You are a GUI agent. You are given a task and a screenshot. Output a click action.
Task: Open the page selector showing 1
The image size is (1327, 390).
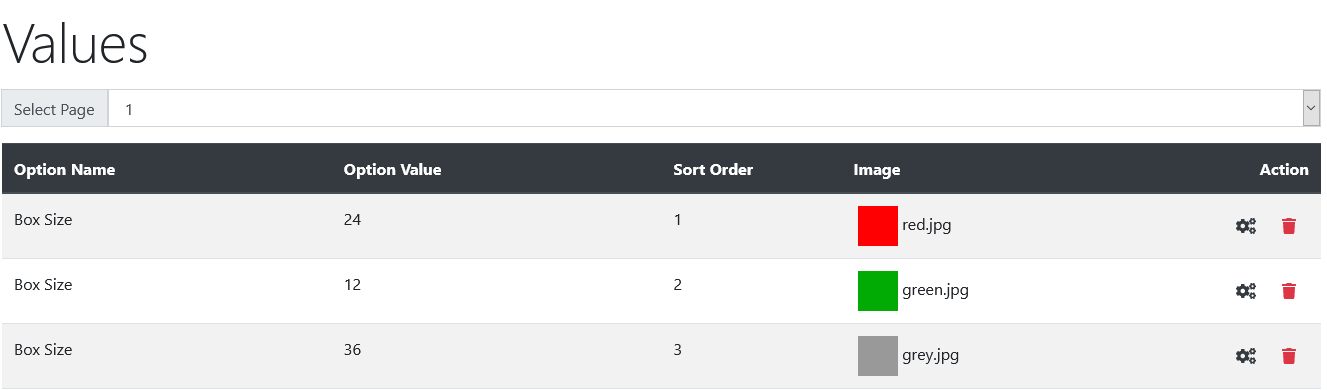[714, 108]
